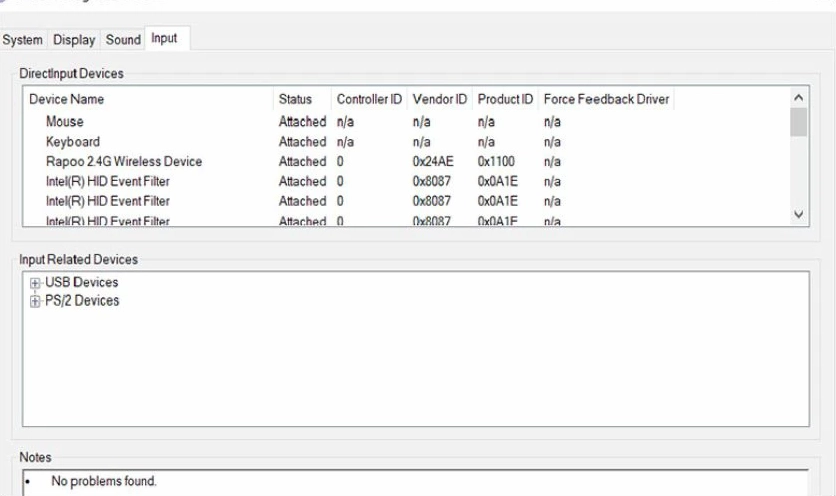Click the Vendor ID column header
This screenshot has height=496, width=836.
[x=440, y=100]
